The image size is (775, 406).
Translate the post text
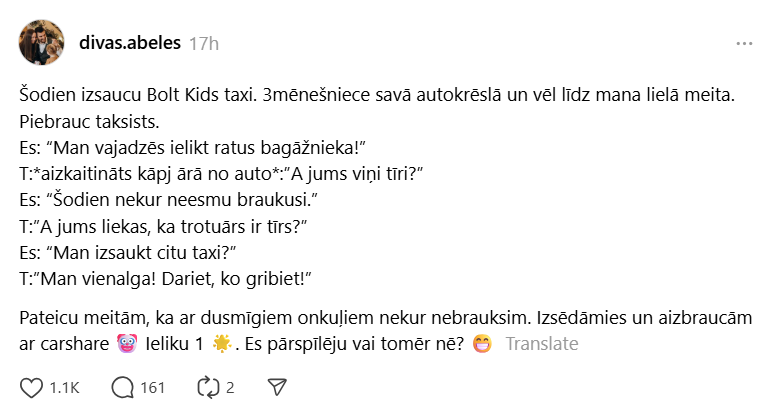tap(542, 344)
